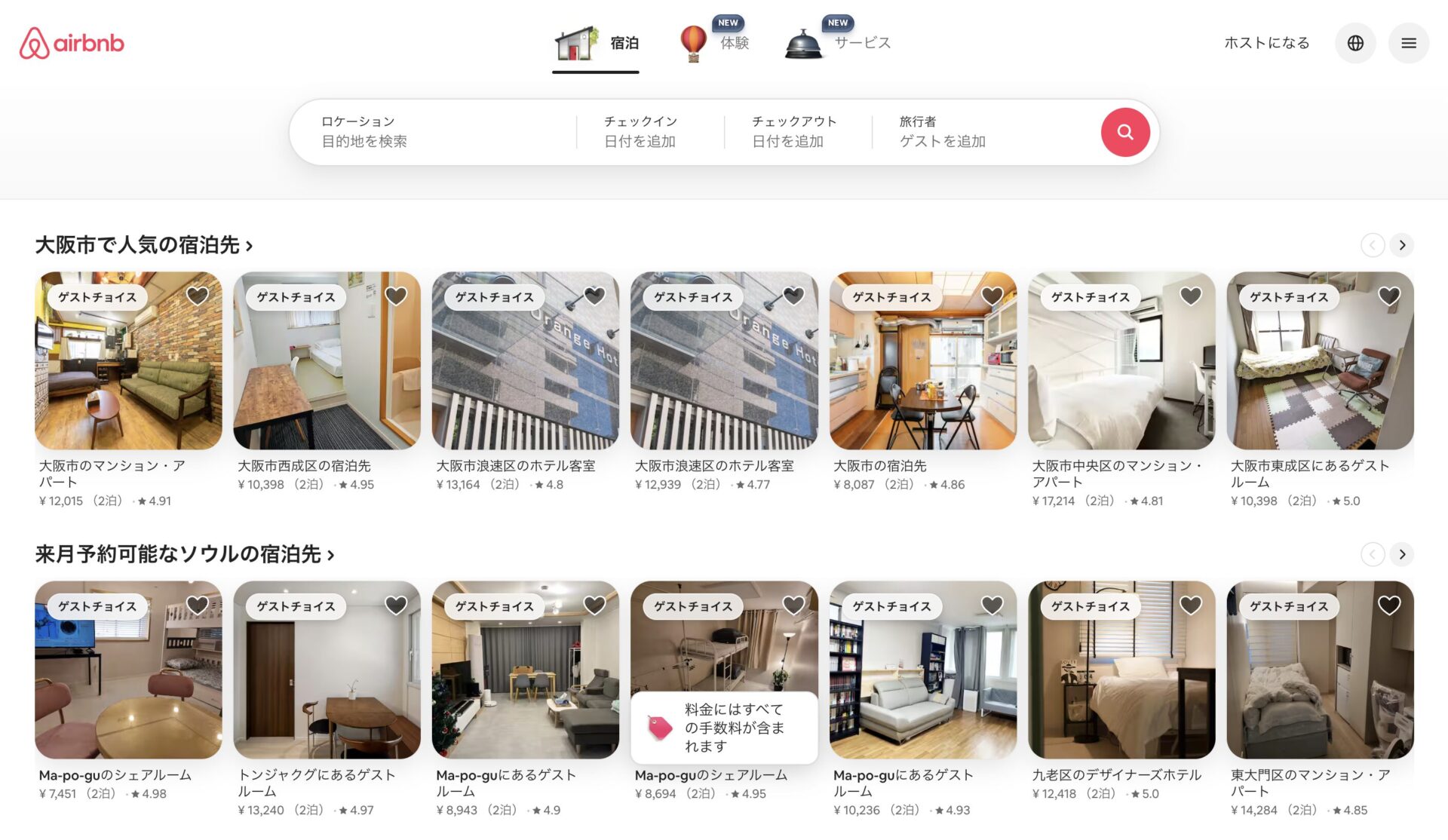This screenshot has width=1448, height=840.
Task: Go to Airbnb home via logo
Action: click(72, 43)
